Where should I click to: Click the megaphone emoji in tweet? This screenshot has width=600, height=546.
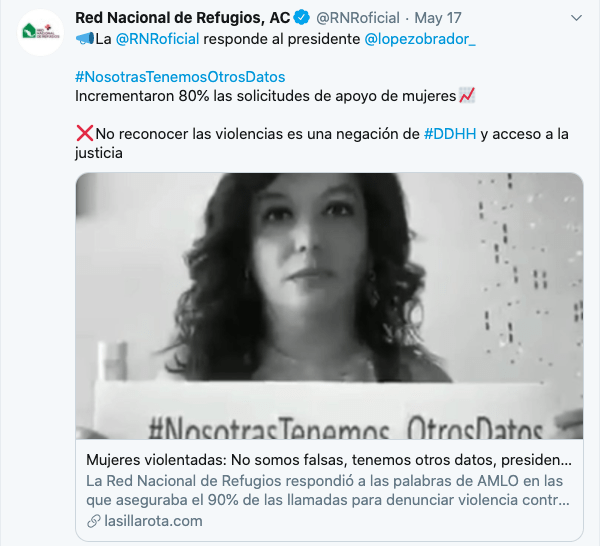(x=85, y=39)
